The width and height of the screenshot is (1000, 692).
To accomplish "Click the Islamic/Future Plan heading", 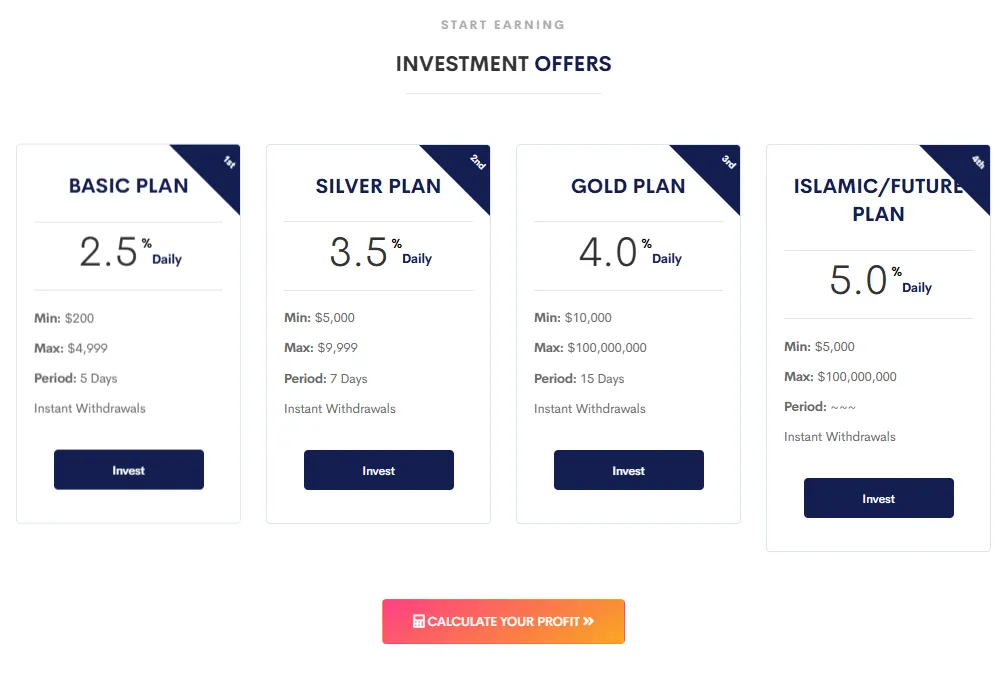I will [878, 200].
